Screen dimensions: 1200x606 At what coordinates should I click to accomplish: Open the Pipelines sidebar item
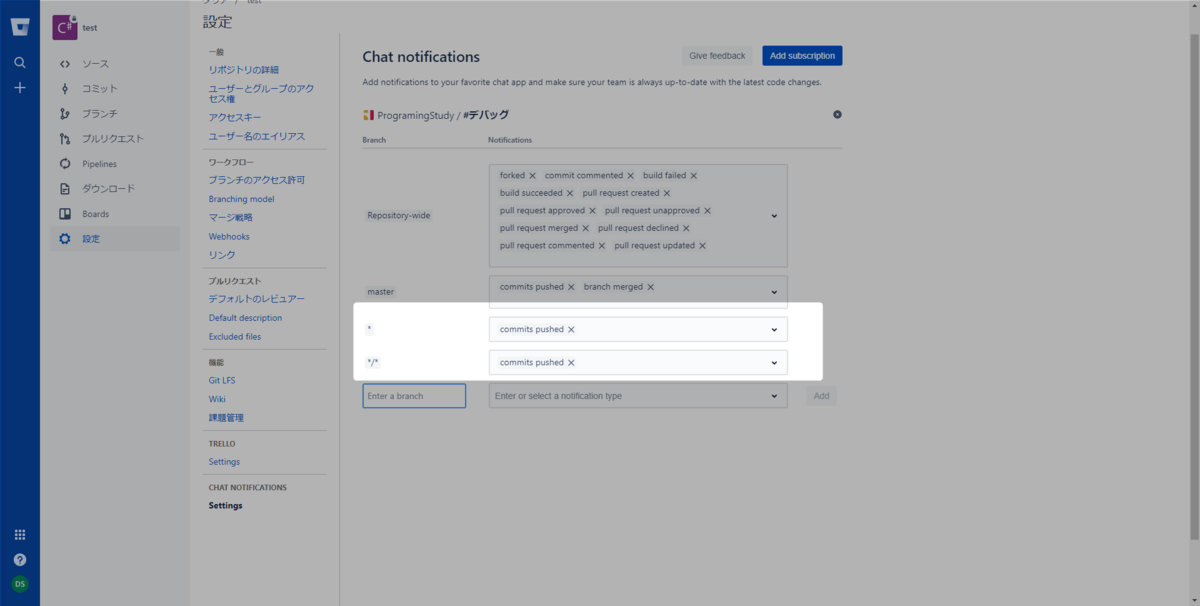coord(99,164)
